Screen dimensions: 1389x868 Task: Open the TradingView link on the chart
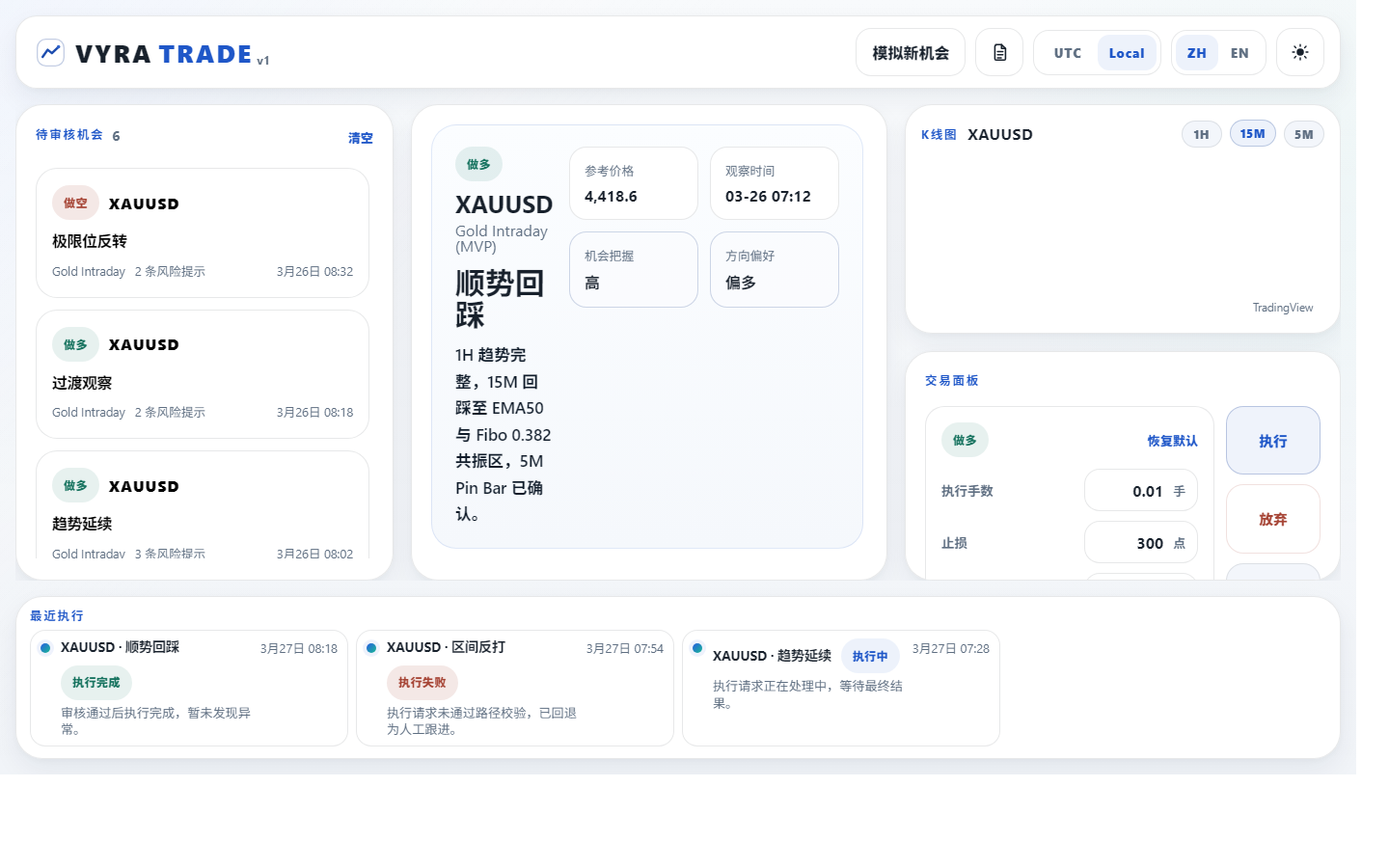[1283, 307]
